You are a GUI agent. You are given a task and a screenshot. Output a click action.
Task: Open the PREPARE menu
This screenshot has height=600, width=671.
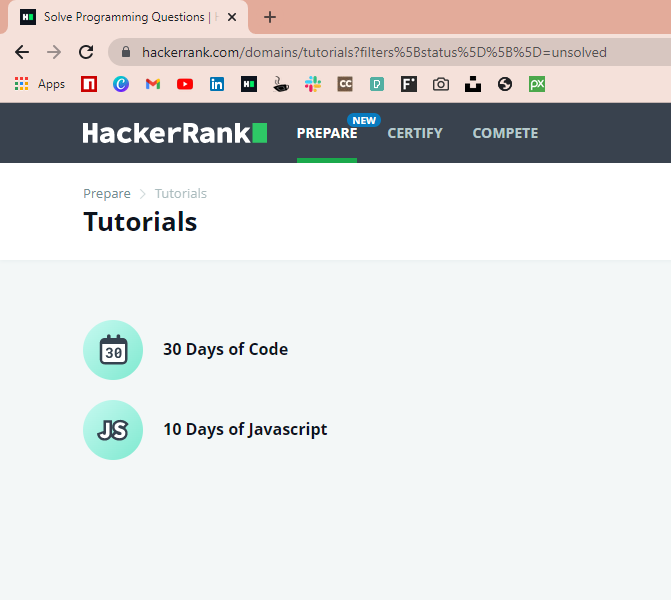327,133
